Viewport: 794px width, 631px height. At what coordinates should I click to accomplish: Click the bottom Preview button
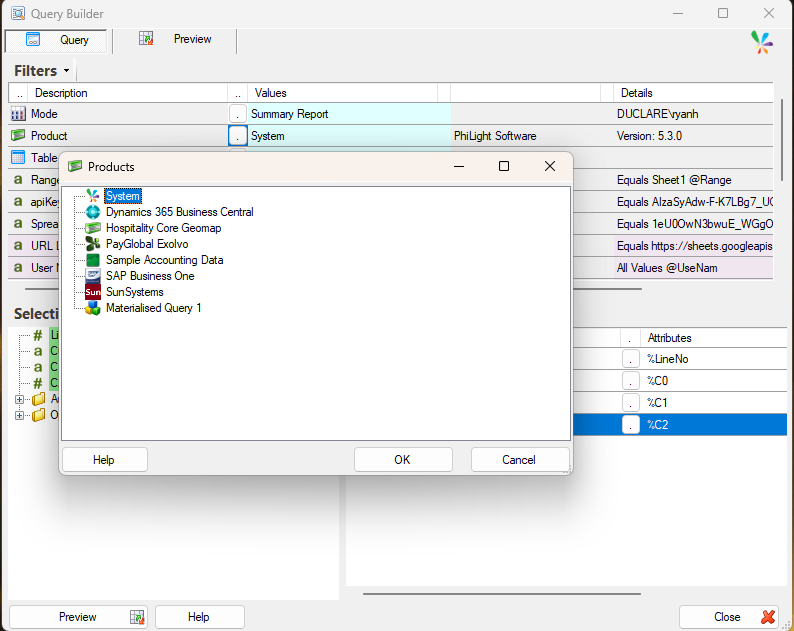click(78, 617)
